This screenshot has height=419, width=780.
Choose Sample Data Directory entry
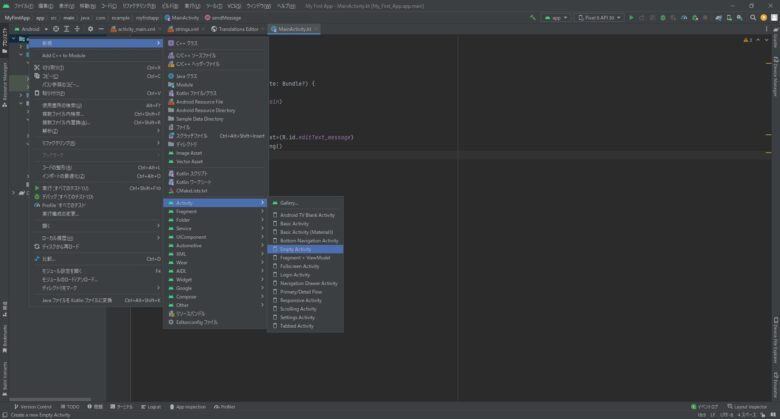(x=215, y=119)
